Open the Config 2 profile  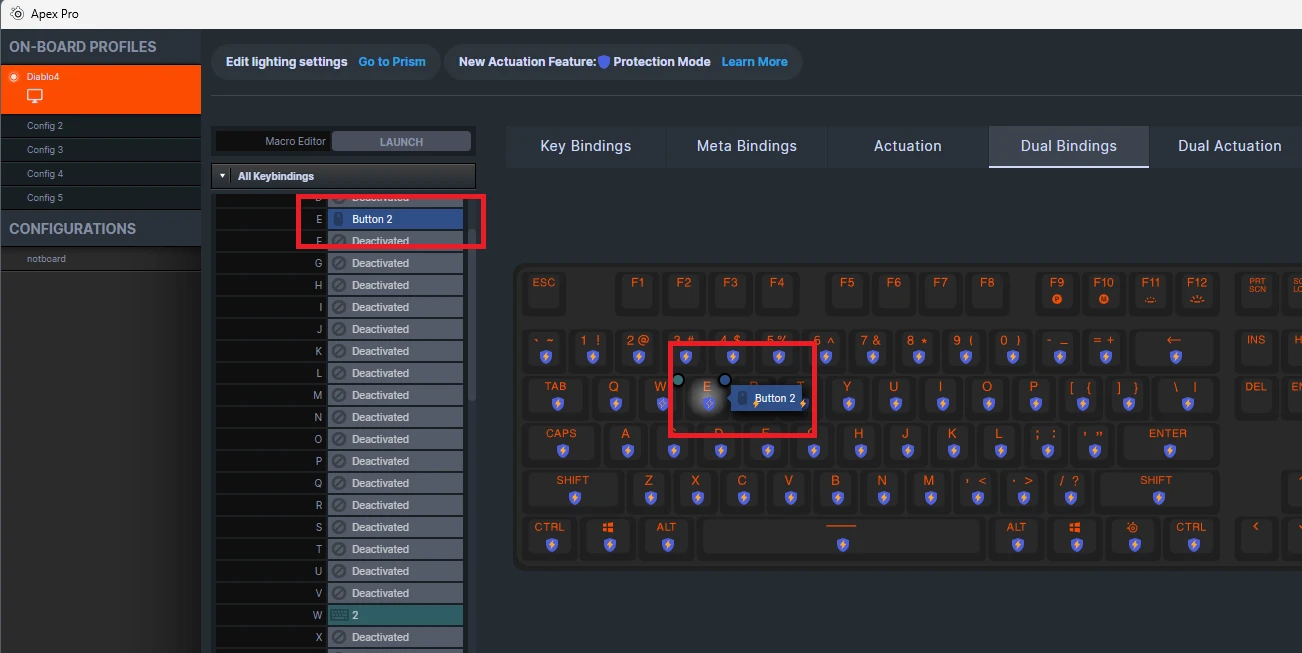click(100, 126)
